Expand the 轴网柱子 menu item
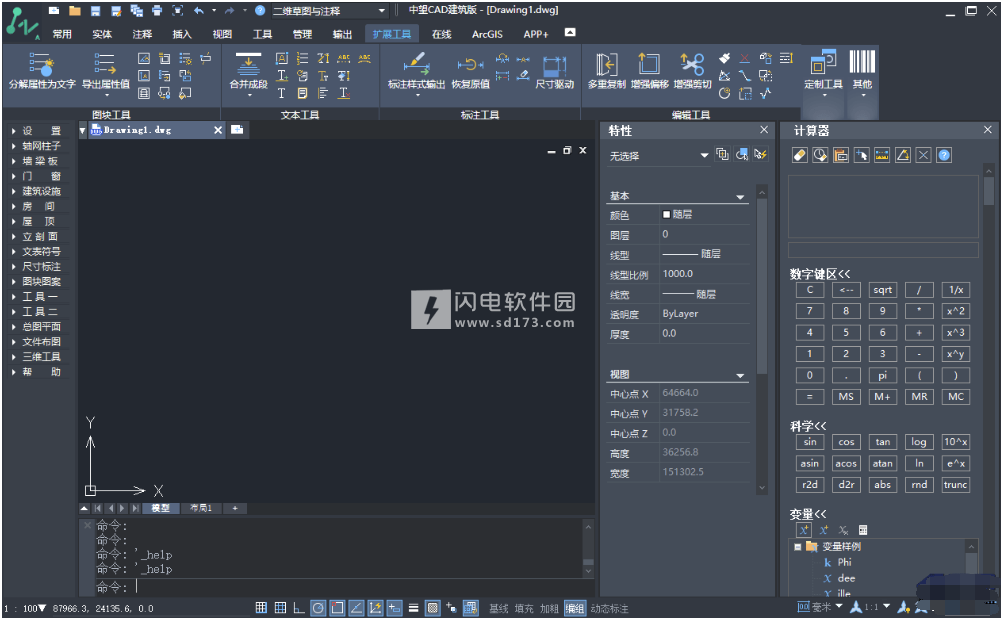This screenshot has width=1001, height=619. coord(41,145)
